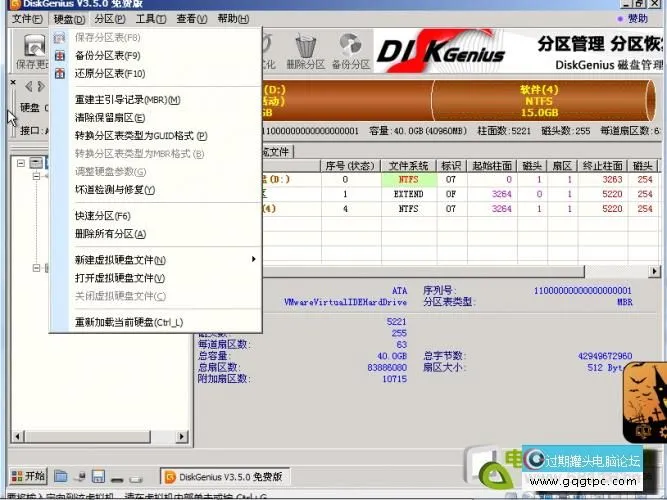Click the 0F flag cell

[x=451, y=194]
